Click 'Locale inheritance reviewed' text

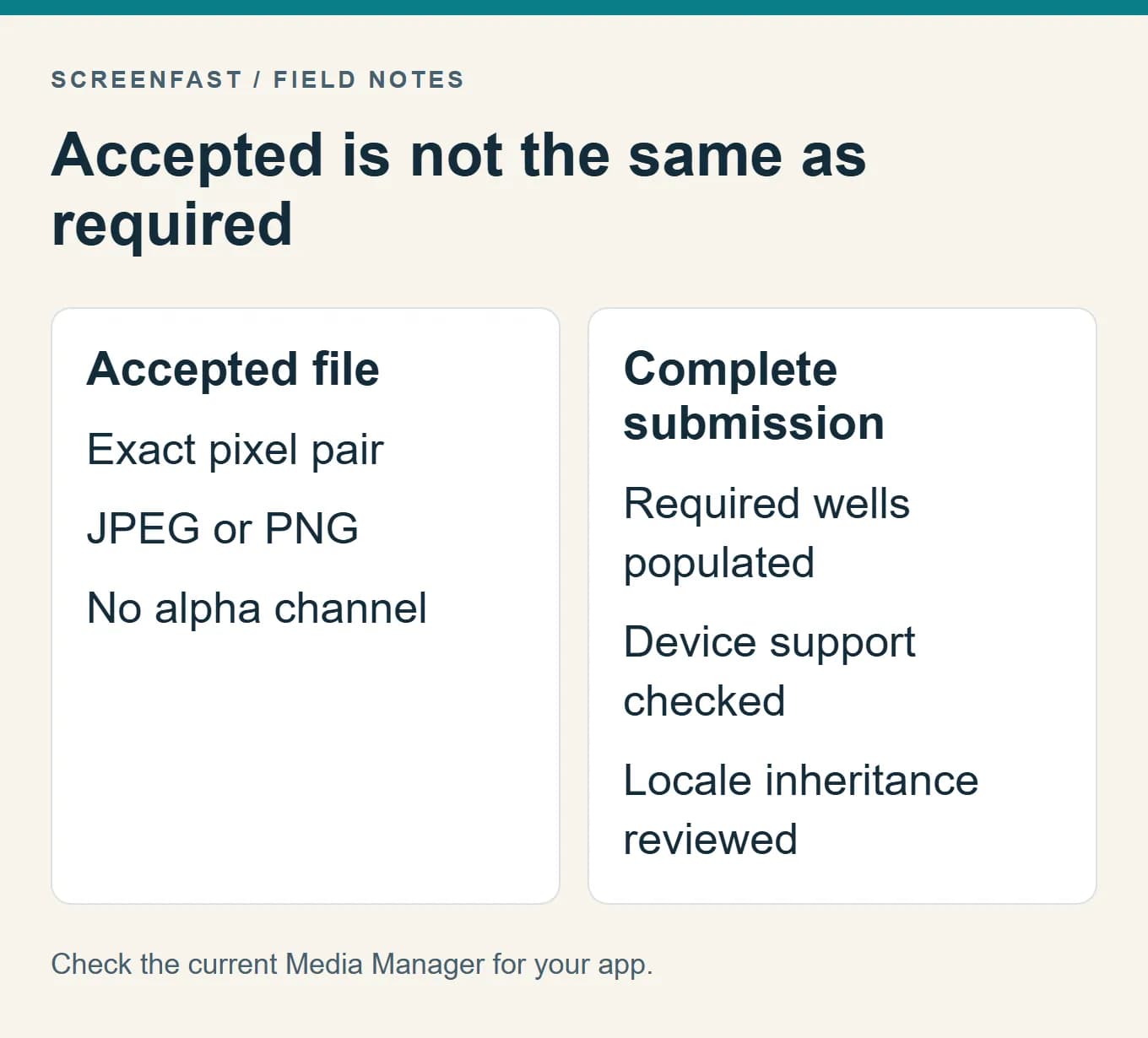coord(801,810)
